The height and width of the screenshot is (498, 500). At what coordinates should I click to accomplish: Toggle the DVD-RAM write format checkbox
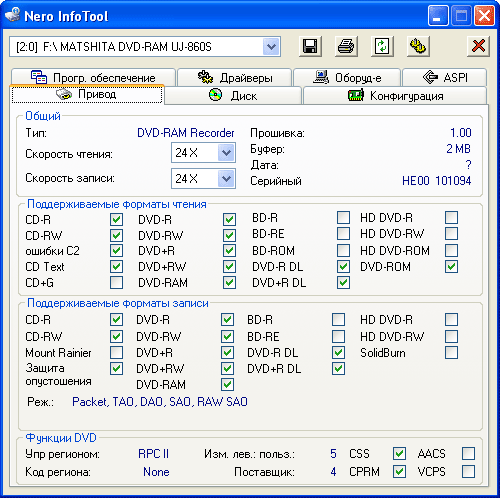(227, 385)
